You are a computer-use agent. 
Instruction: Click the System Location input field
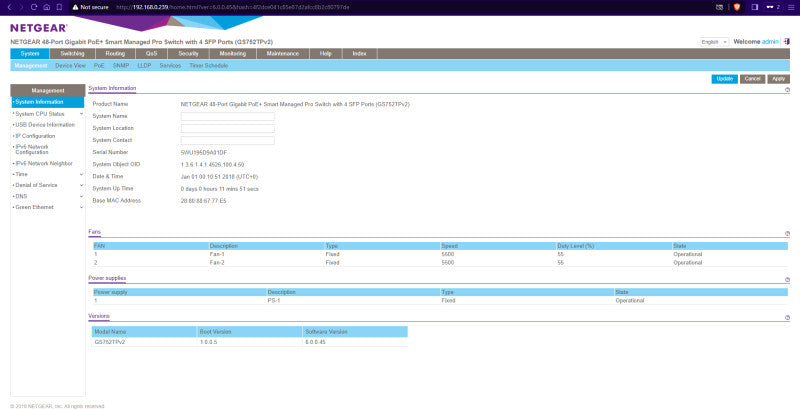point(228,129)
